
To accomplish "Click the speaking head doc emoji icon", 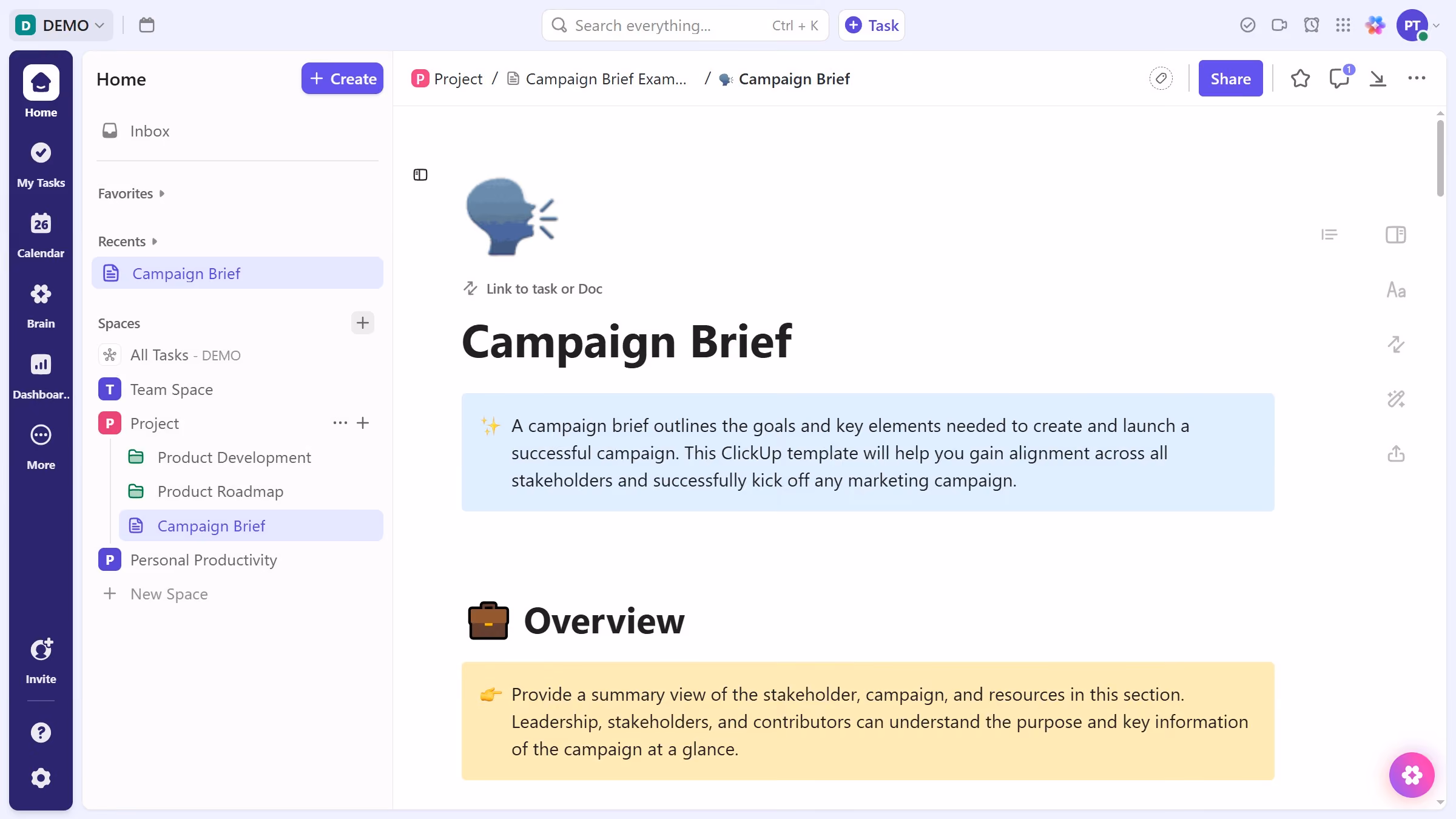I will coord(511,217).
